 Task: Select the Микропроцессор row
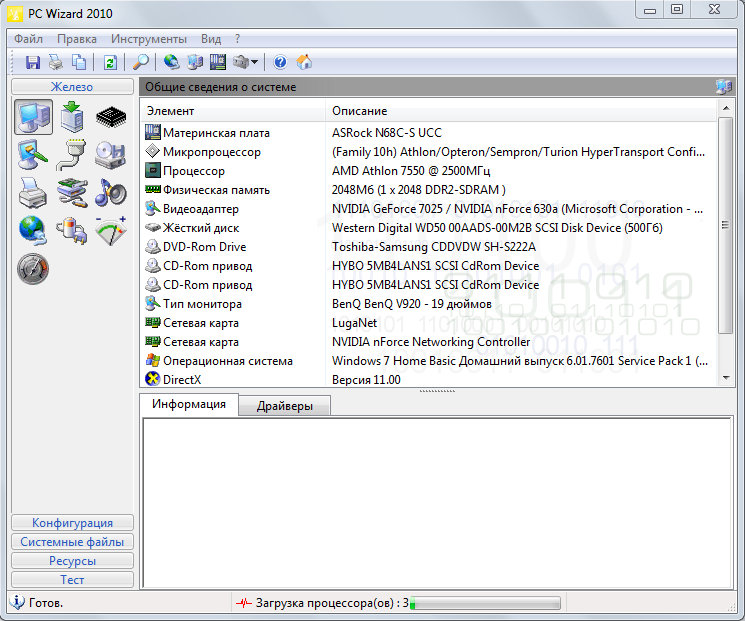point(428,152)
